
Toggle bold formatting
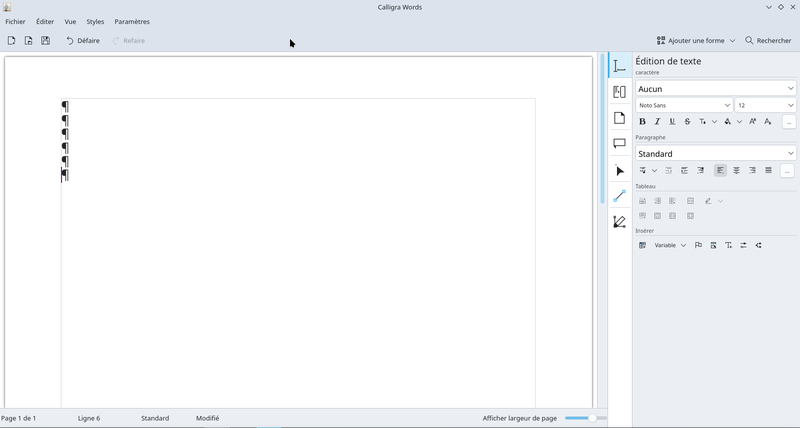[642, 121]
